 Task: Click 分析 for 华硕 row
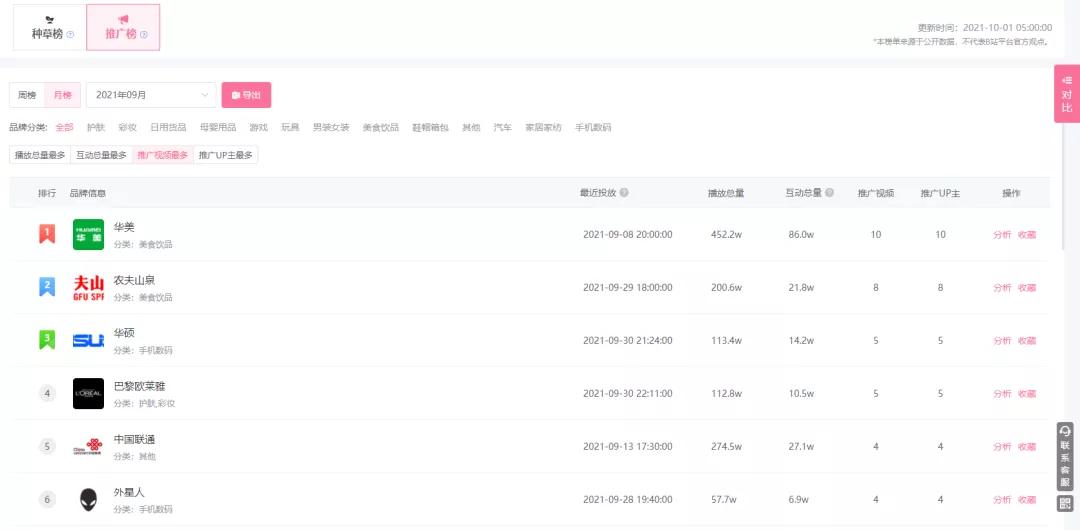click(x=1002, y=341)
